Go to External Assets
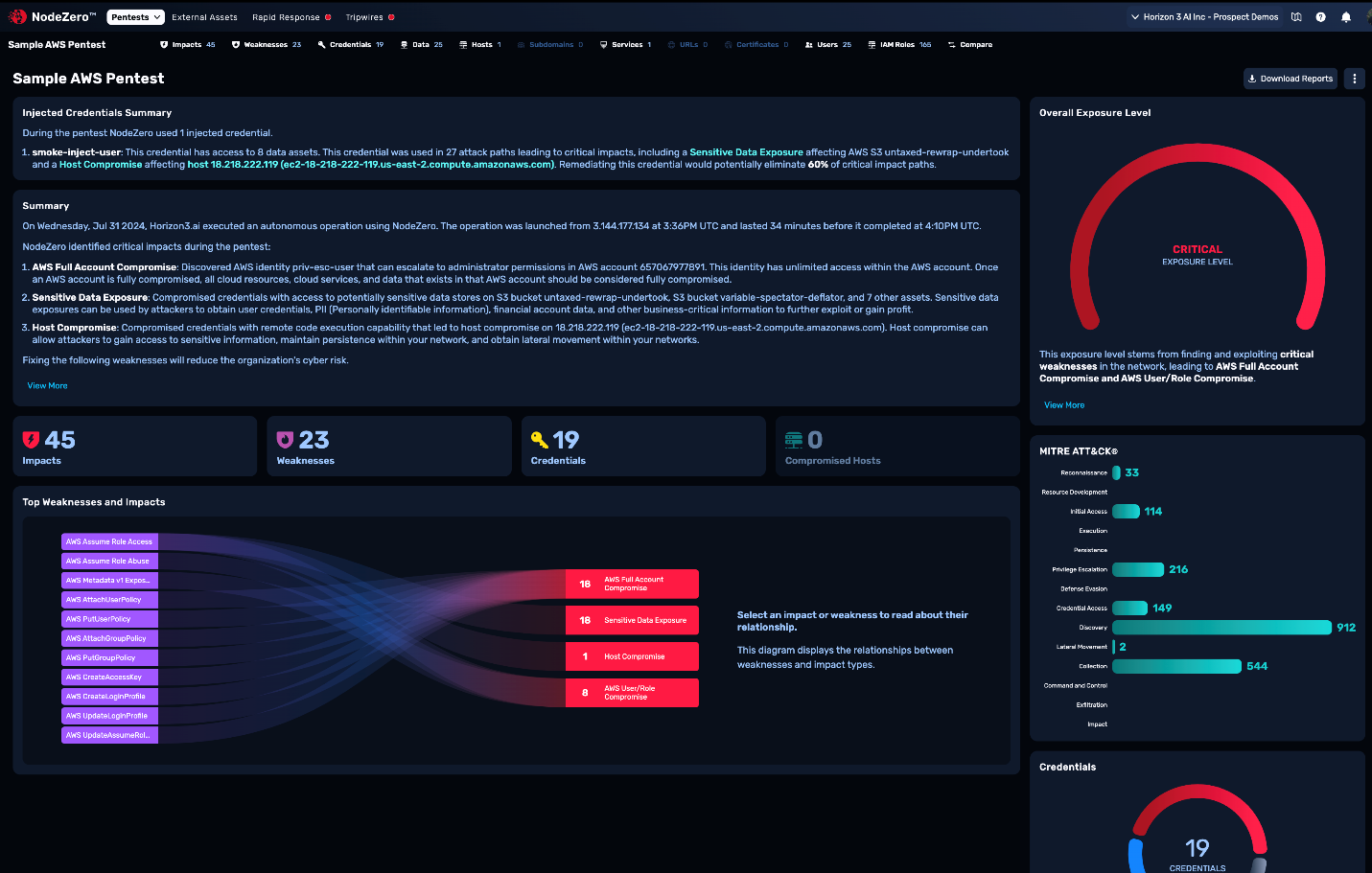This screenshot has height=873, width=1372. click(204, 17)
